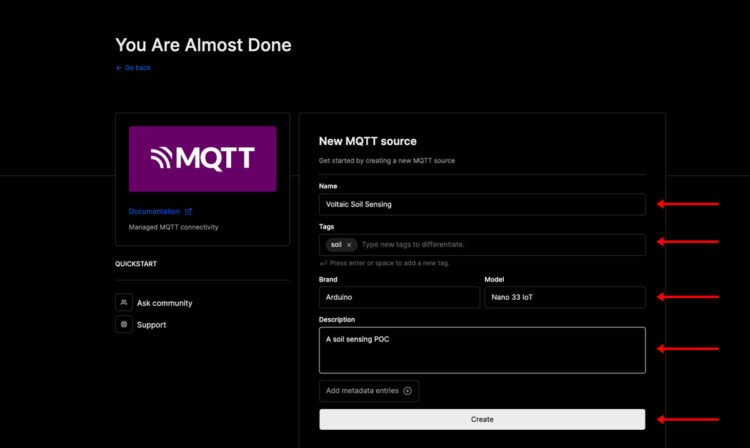Click the external link icon next to Documentation

188,212
